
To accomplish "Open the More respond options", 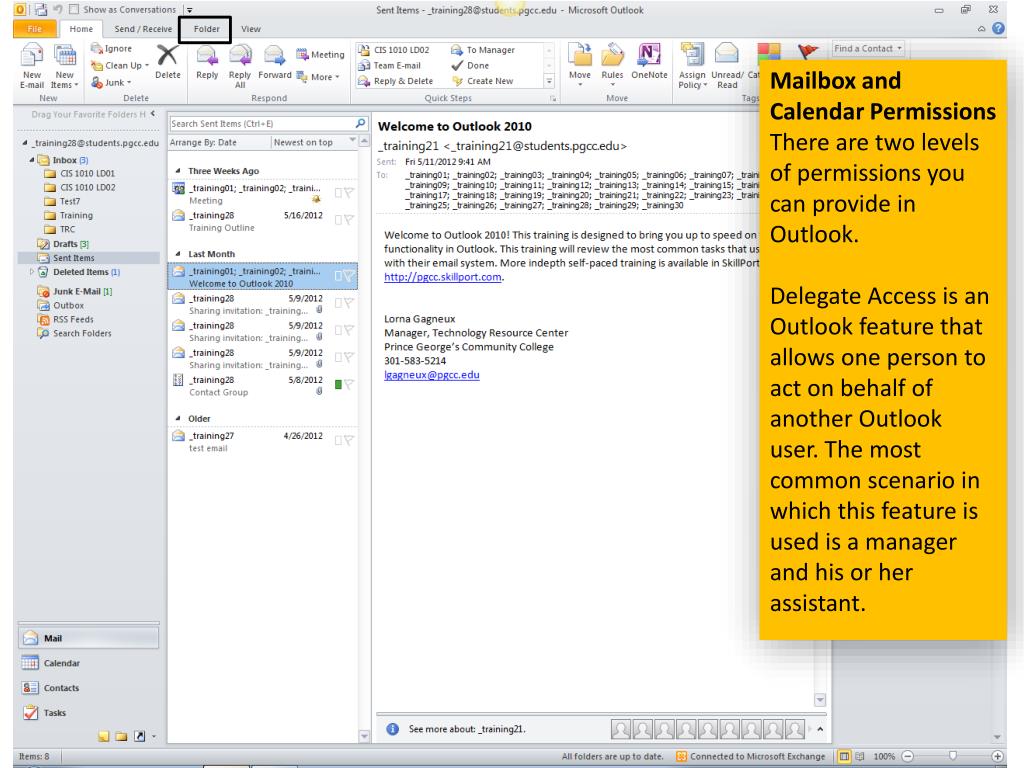I will 318,76.
